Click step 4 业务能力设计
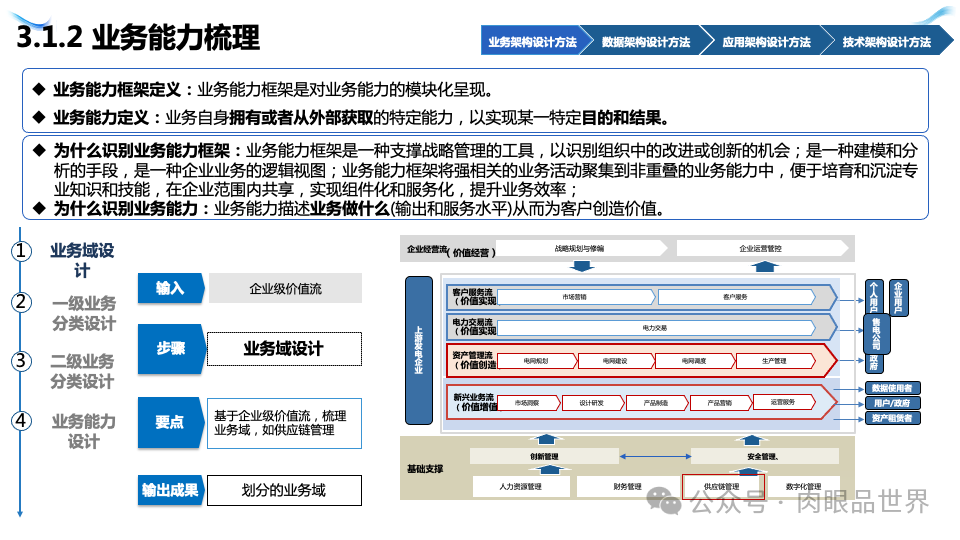 (83, 431)
